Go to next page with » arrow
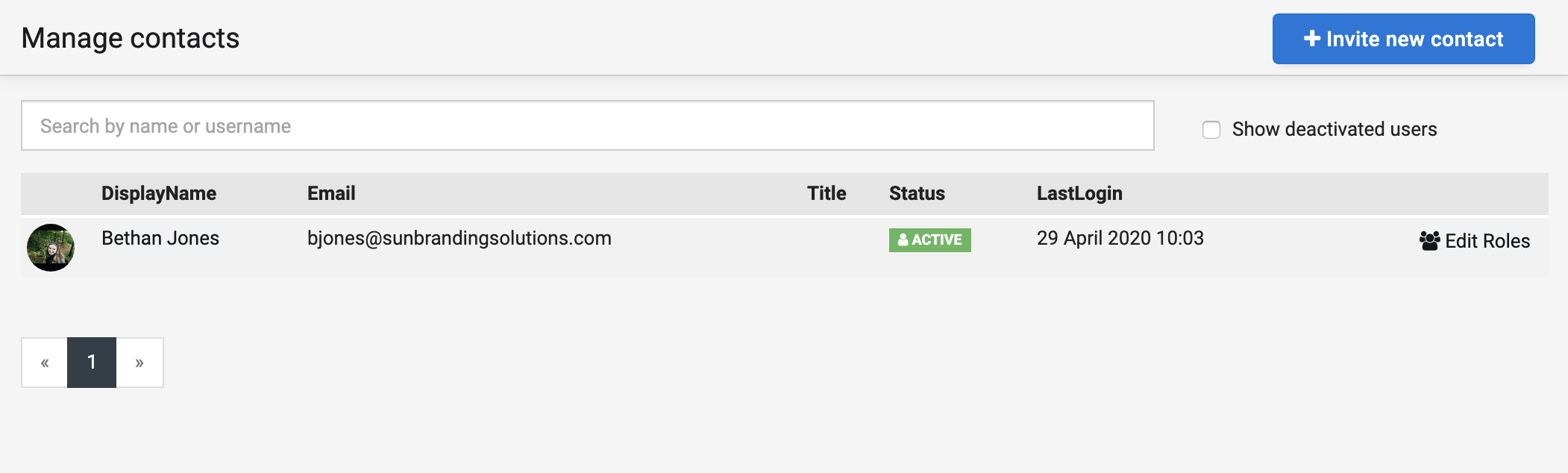 tap(139, 363)
